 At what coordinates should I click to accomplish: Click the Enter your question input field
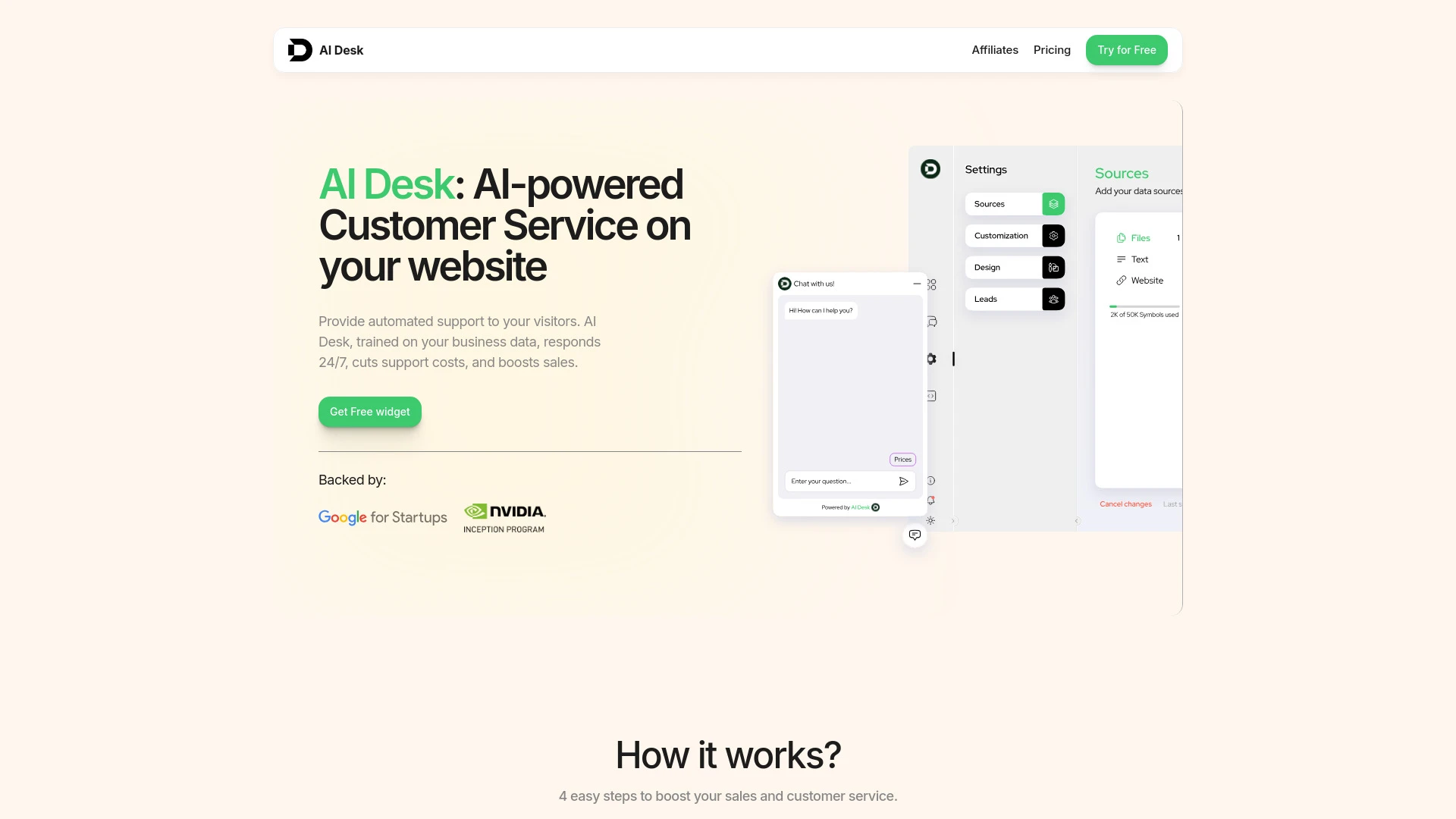pos(838,481)
